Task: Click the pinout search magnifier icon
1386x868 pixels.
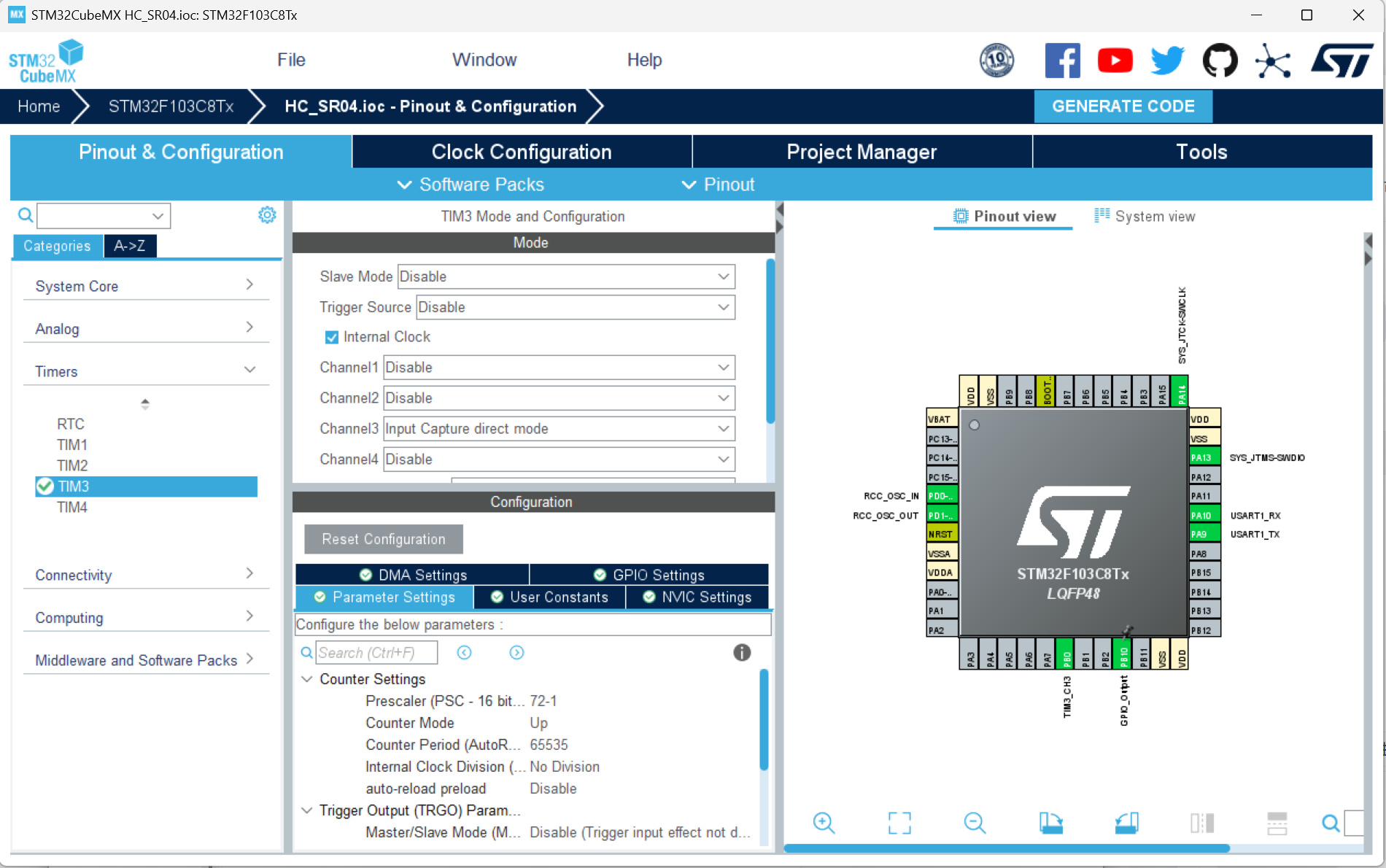Action: [1331, 823]
